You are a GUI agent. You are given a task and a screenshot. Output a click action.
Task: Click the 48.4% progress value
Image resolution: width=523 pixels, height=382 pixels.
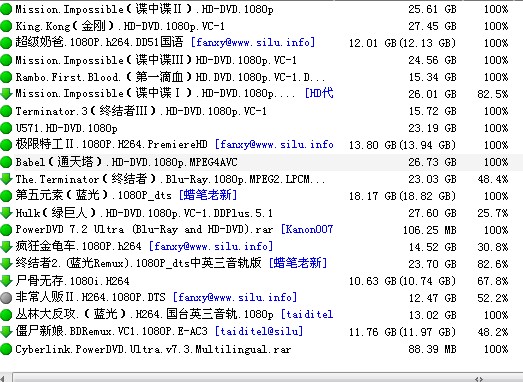(x=493, y=179)
